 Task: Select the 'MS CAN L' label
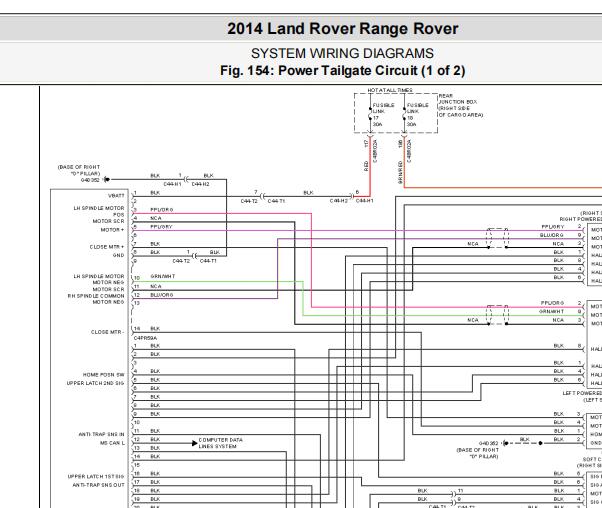112,443
